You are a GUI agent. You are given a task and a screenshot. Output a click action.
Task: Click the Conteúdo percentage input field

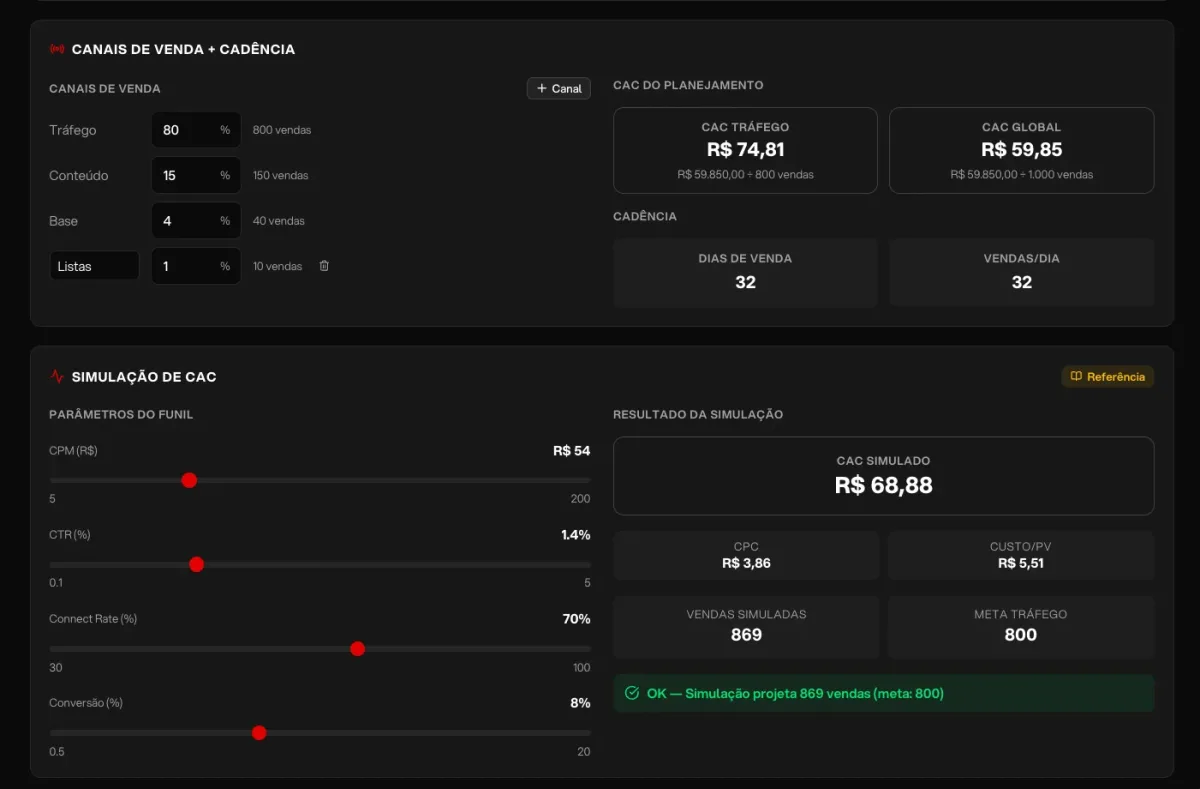pos(196,175)
